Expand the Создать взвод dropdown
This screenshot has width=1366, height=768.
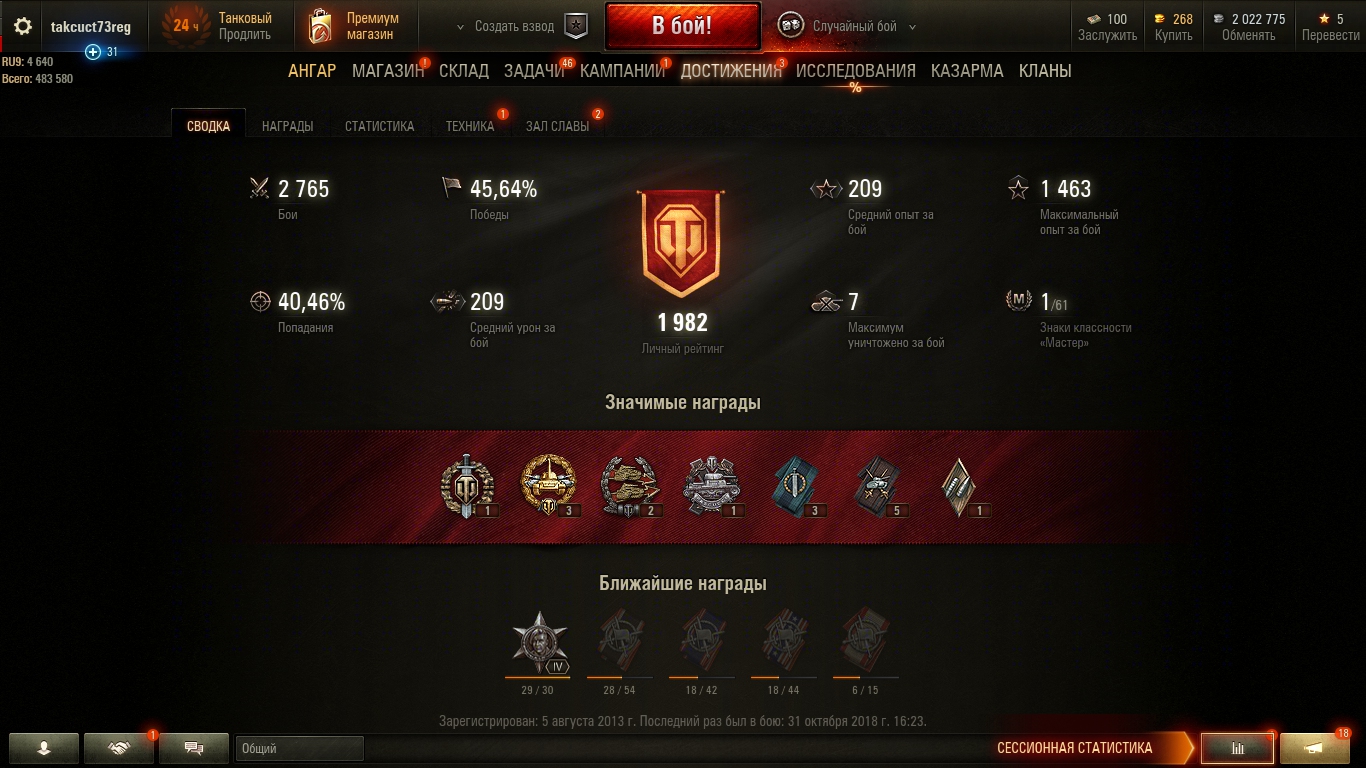[505, 26]
